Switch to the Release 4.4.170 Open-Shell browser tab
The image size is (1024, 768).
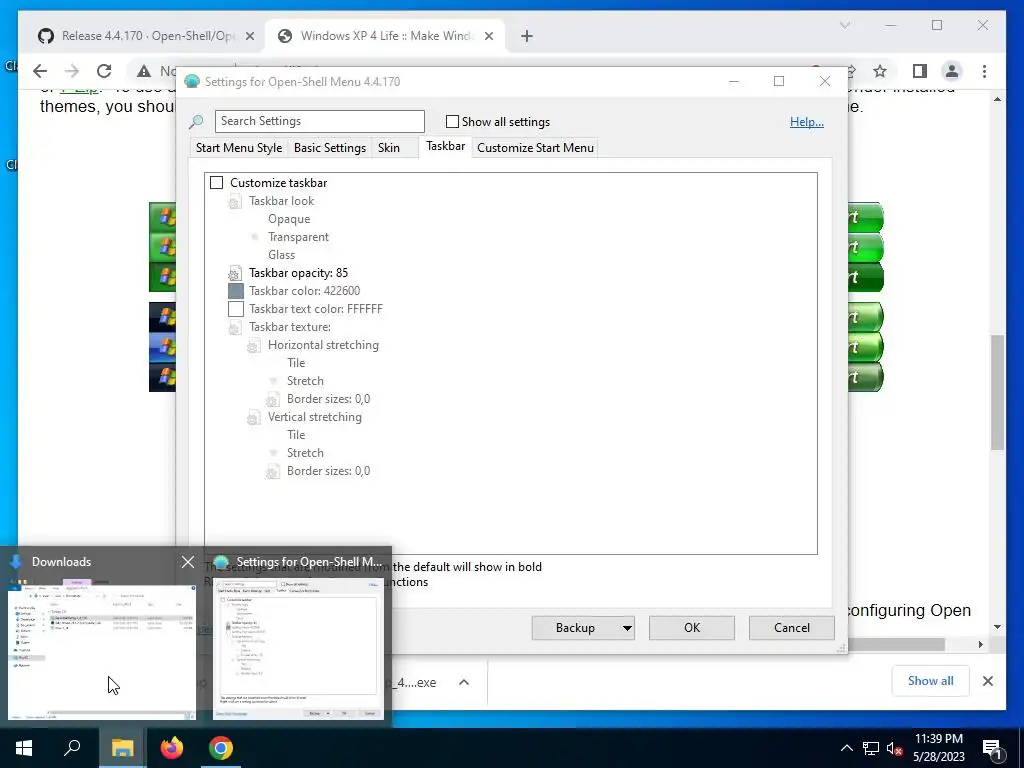tap(146, 36)
